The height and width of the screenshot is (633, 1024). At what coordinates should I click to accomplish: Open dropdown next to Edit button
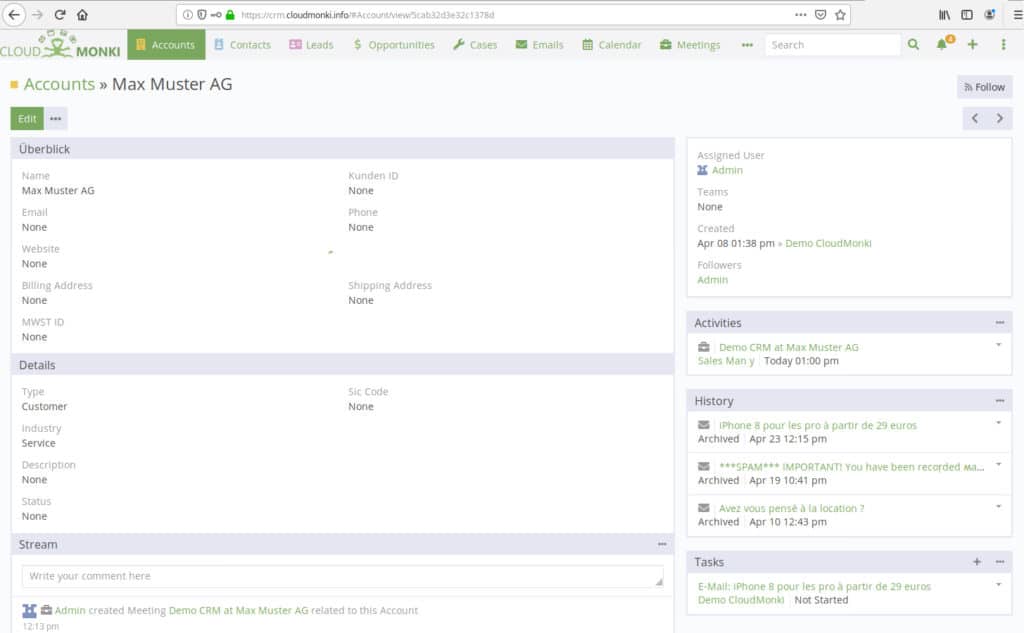tap(56, 118)
